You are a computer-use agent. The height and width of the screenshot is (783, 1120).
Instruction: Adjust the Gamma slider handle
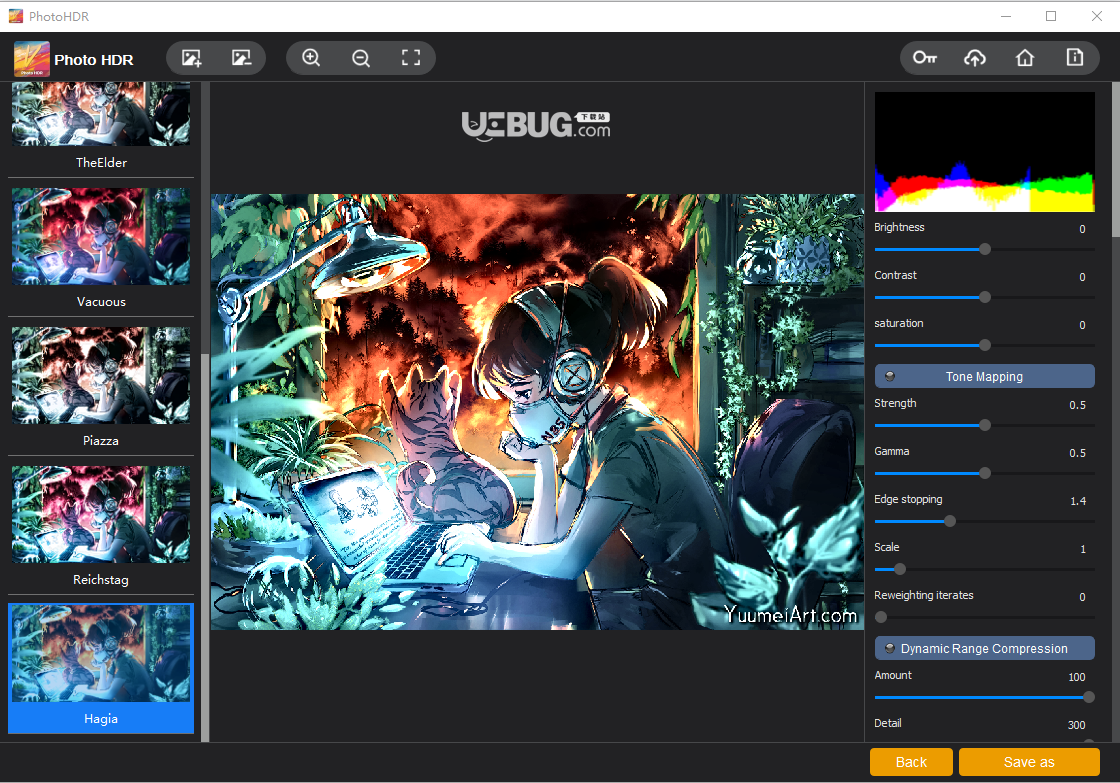984,473
